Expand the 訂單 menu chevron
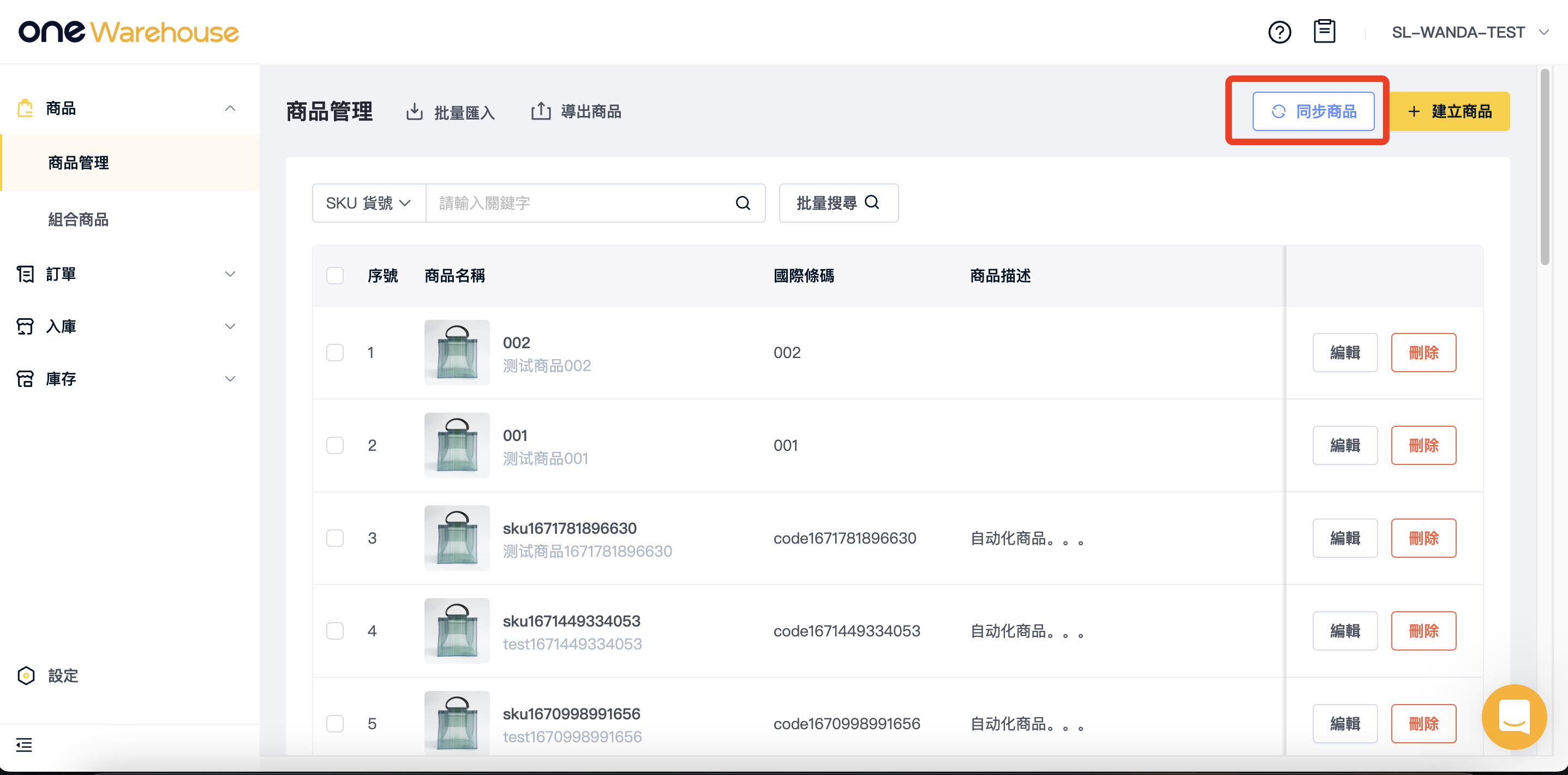The width and height of the screenshot is (1568, 775). pos(230,274)
